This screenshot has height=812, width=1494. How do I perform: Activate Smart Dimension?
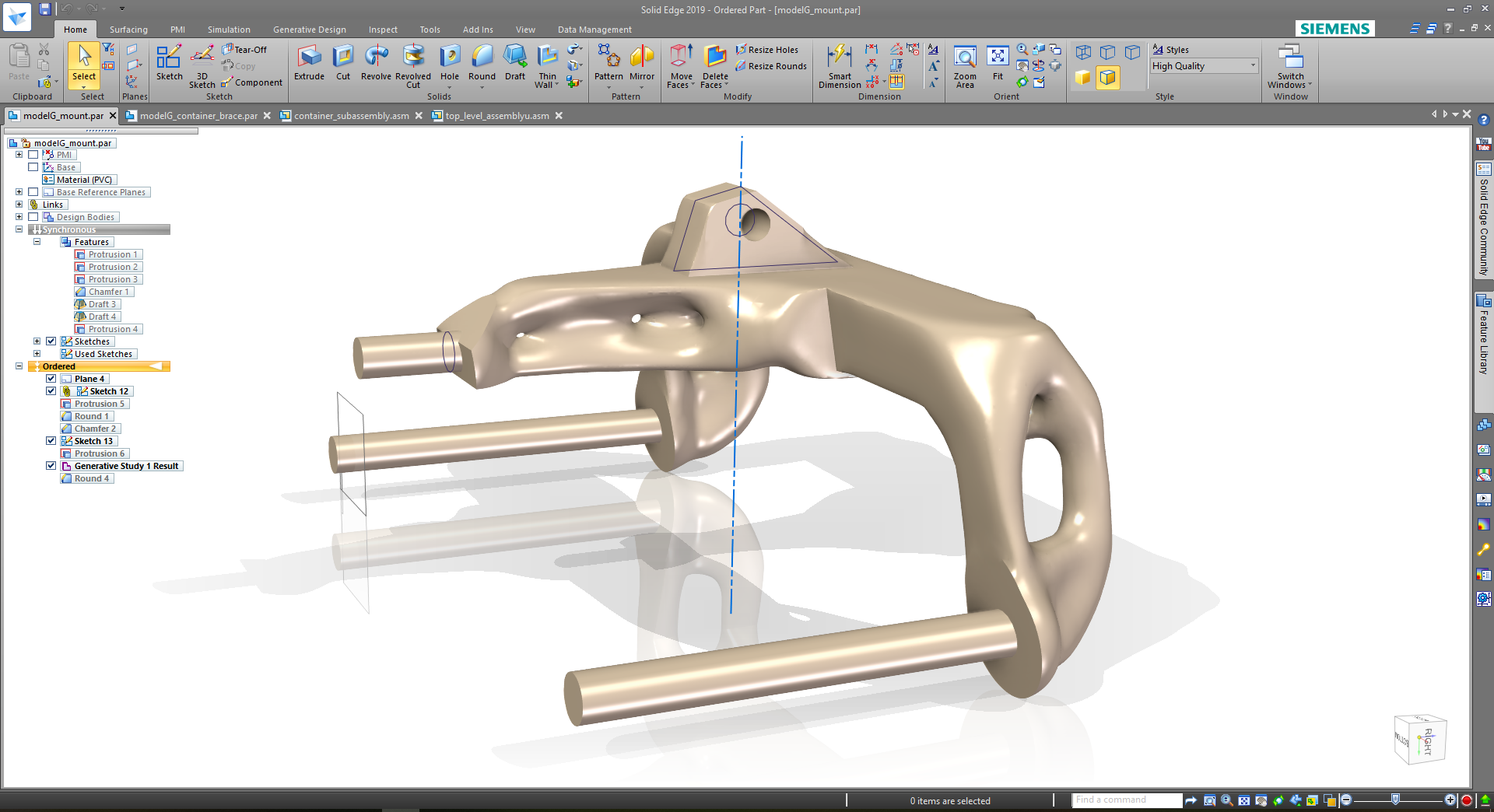click(840, 65)
